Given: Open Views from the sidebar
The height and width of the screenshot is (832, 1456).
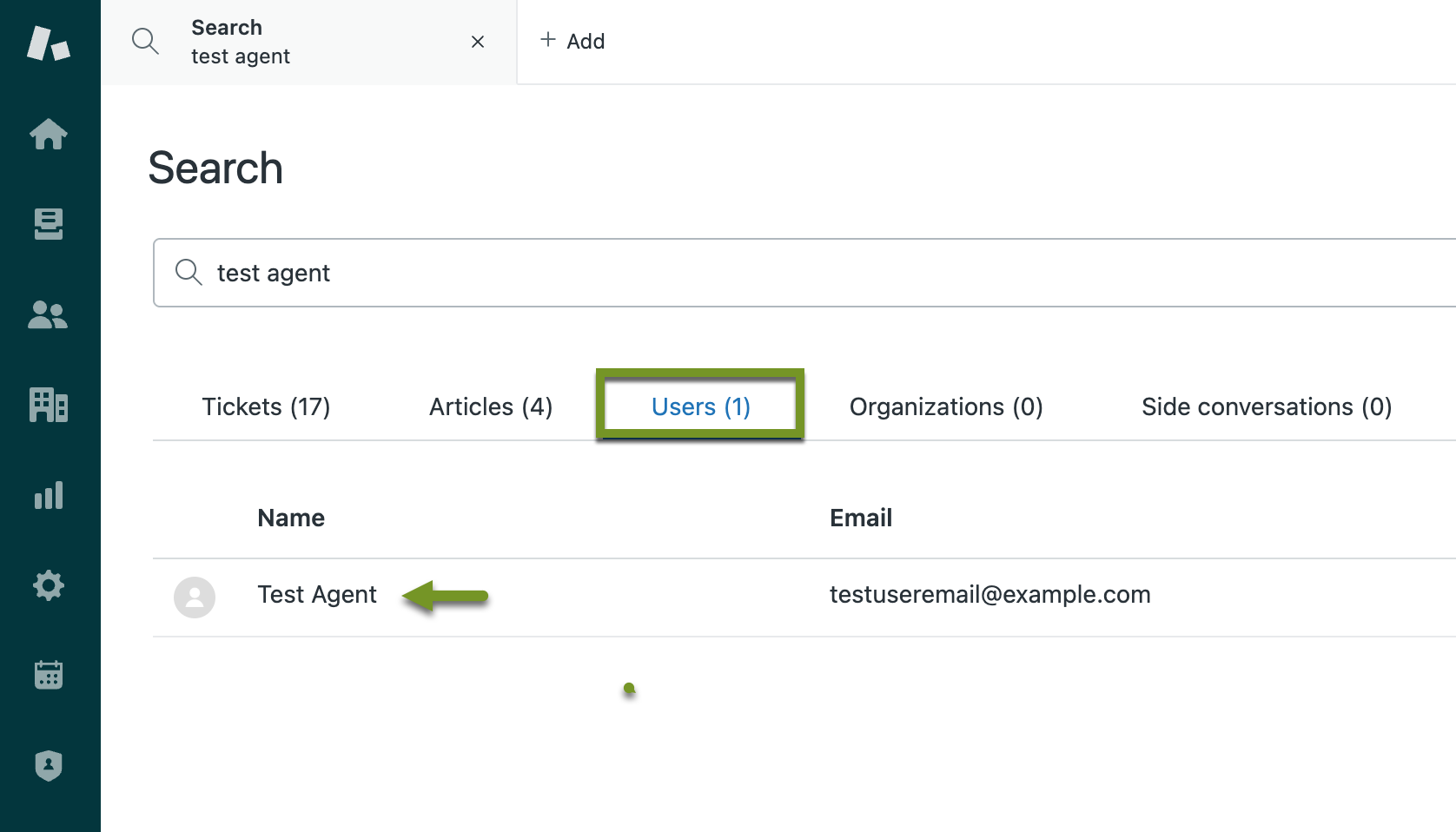Looking at the screenshot, I should click(49, 224).
